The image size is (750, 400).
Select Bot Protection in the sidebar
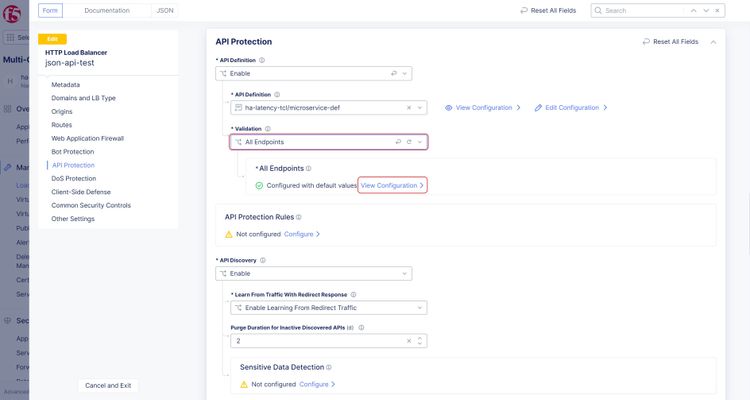pos(73,151)
